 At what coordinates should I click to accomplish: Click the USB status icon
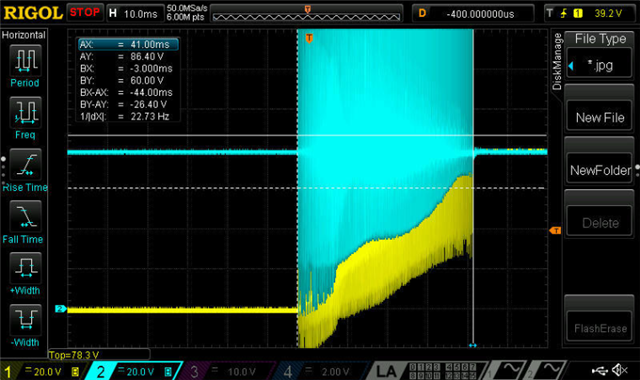[600, 370]
